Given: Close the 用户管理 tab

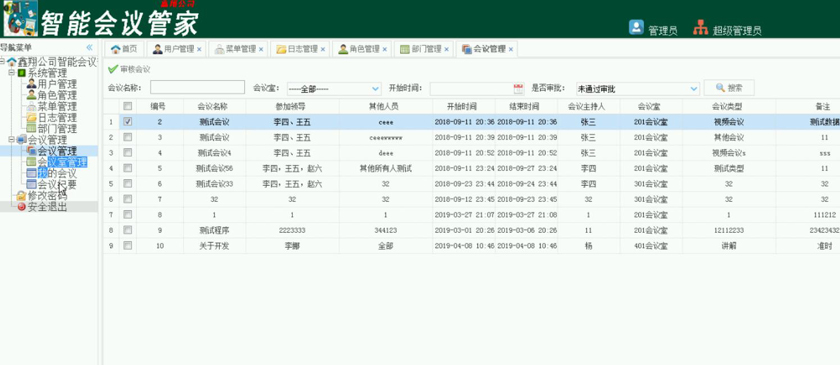Looking at the screenshot, I should pyautogui.click(x=199, y=49).
